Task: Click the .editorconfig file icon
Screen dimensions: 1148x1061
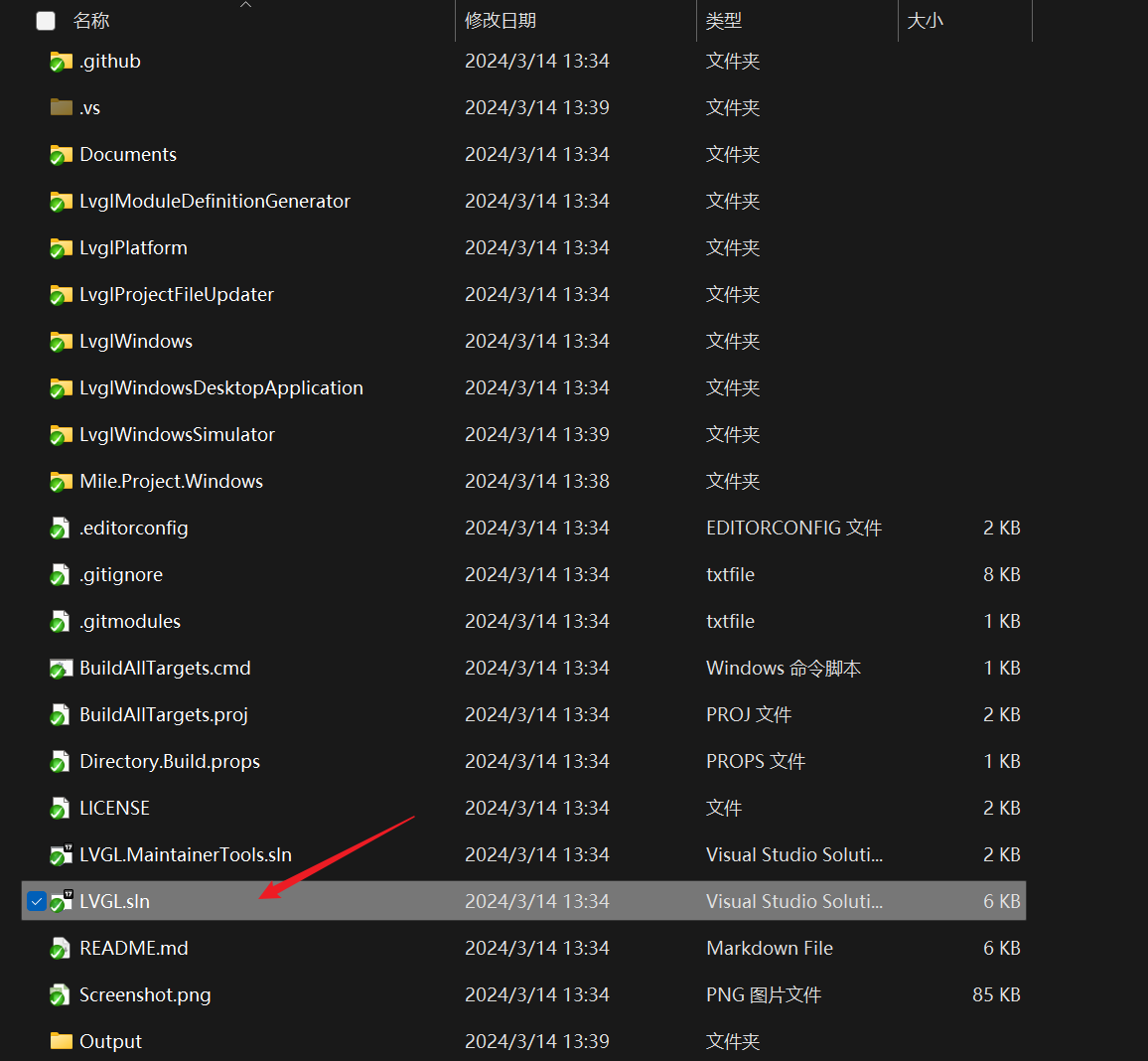Action: pyautogui.click(x=60, y=528)
